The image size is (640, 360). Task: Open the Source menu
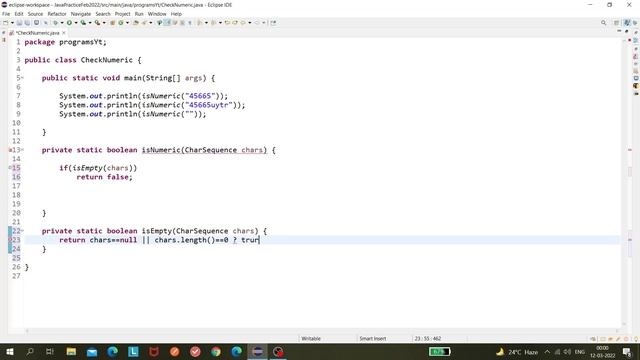(x=35, y=14)
